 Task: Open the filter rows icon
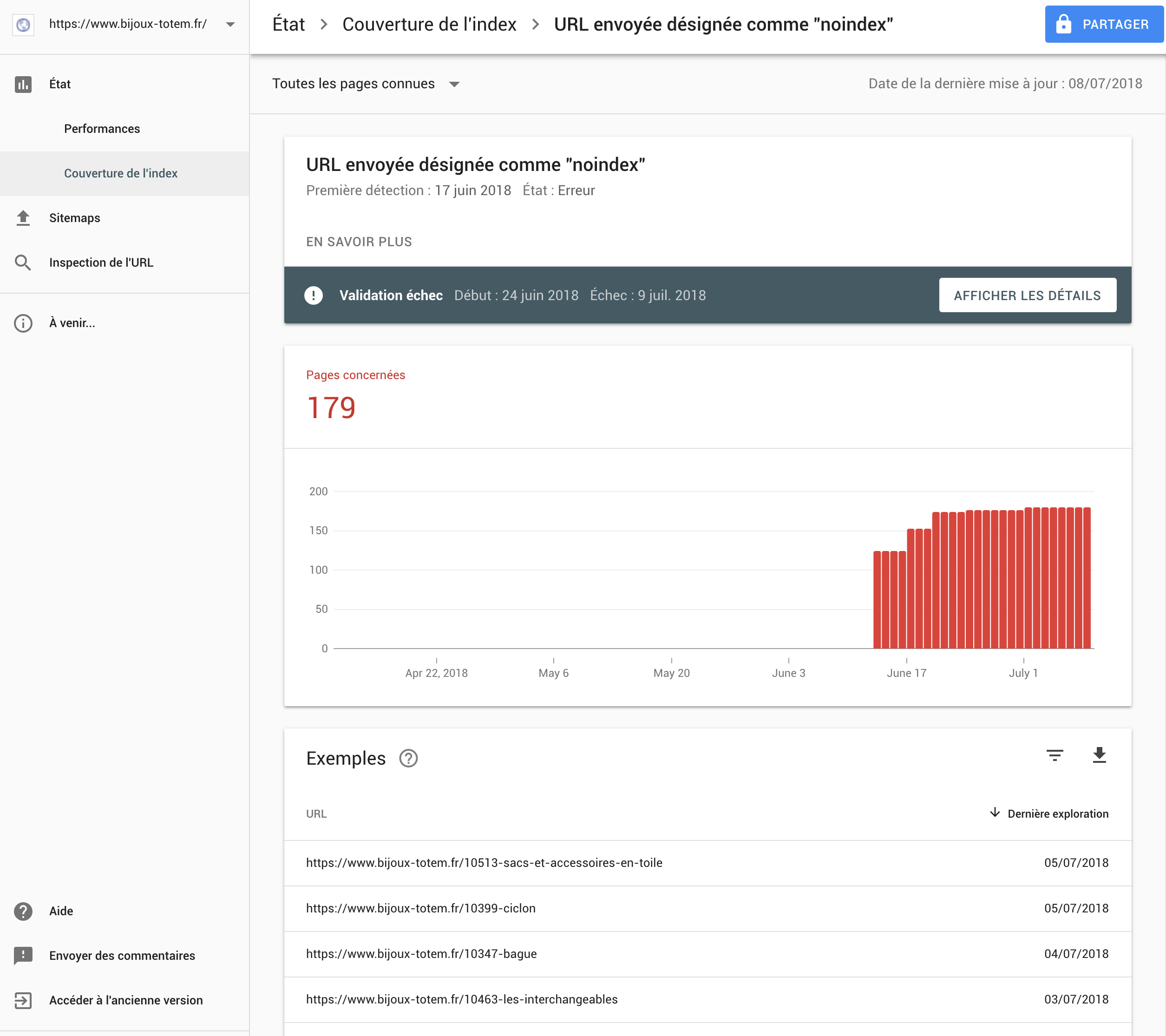[1055, 755]
